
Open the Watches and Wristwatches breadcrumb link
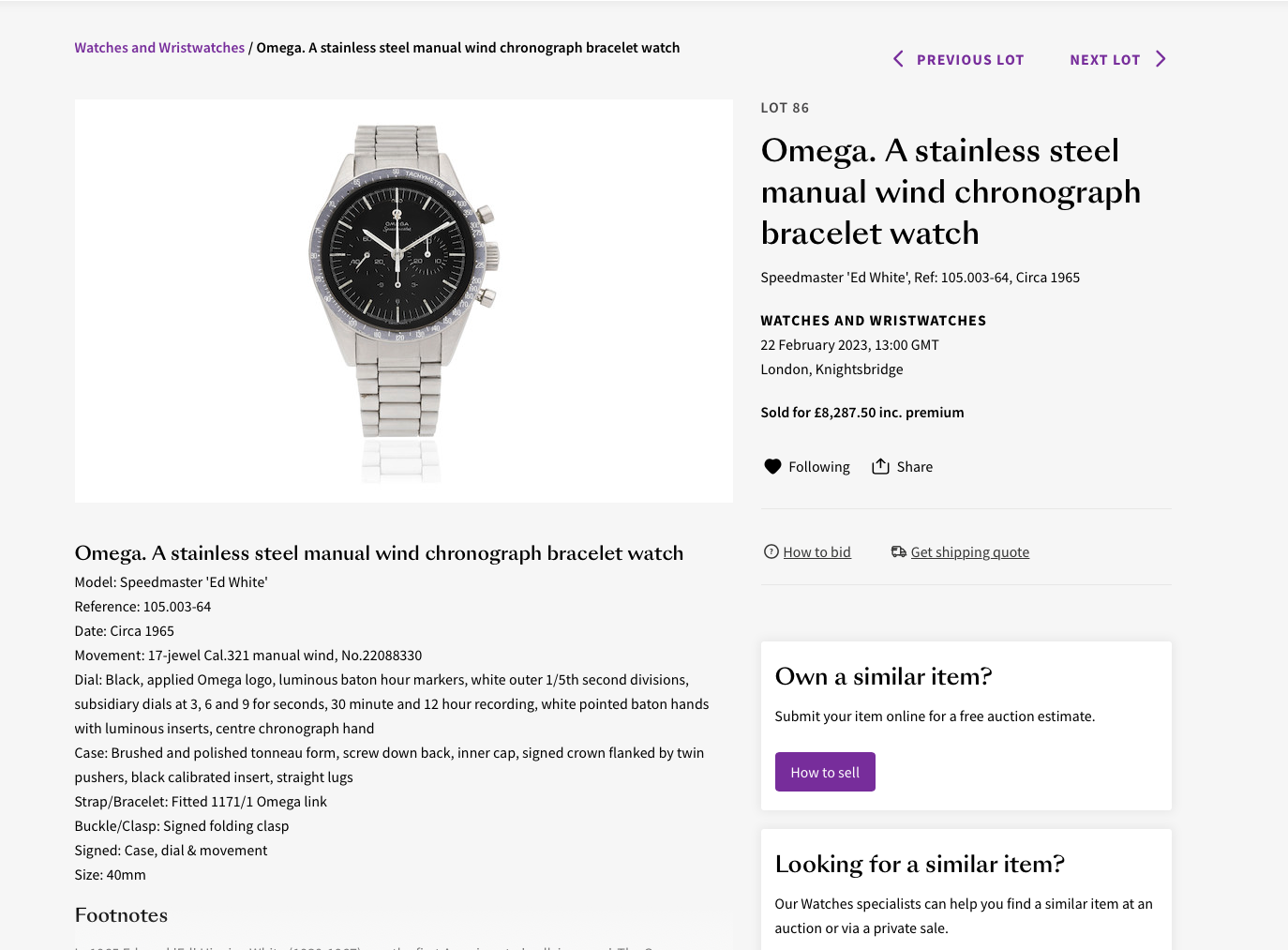[159, 48]
